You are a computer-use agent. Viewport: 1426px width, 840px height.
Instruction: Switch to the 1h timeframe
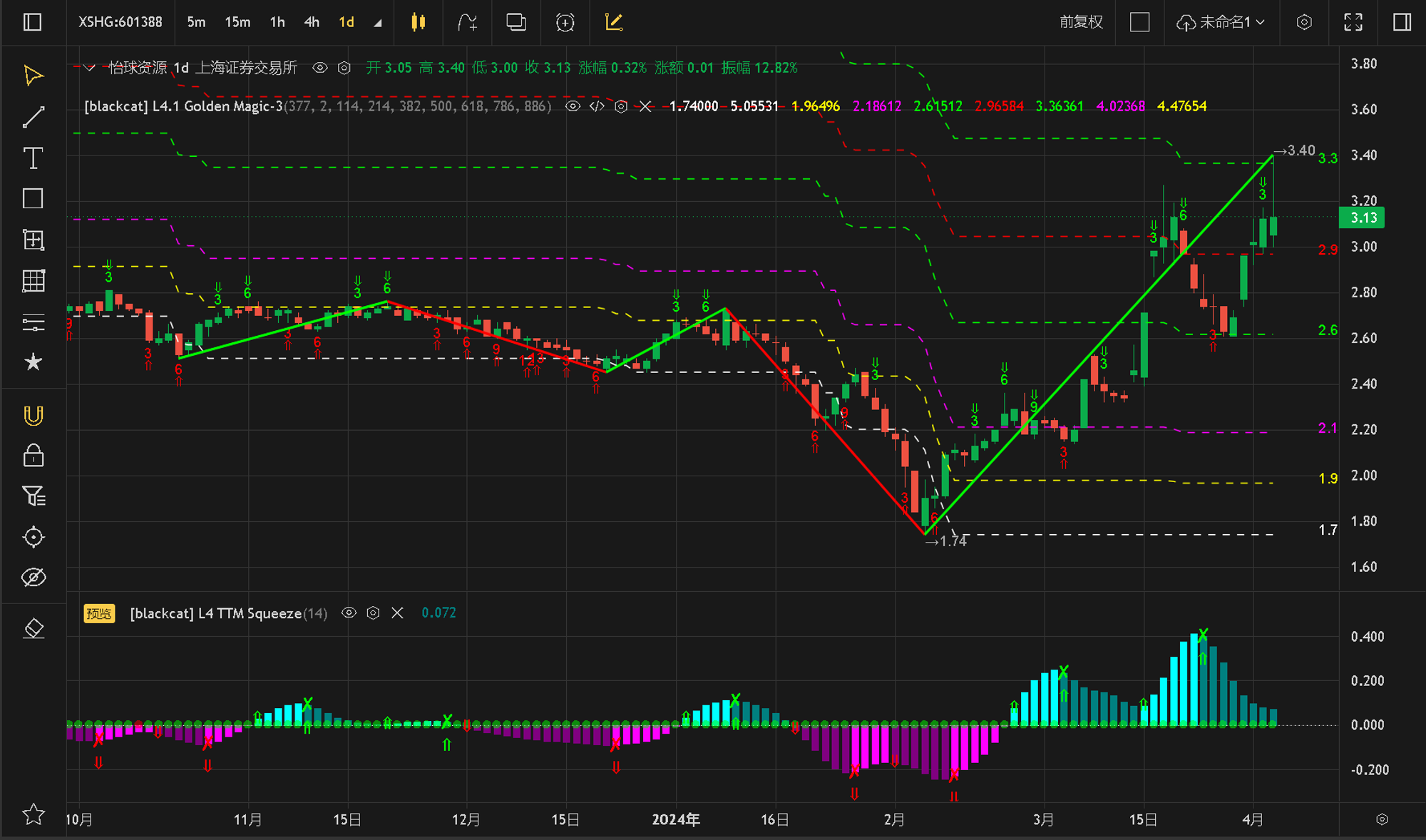click(277, 22)
